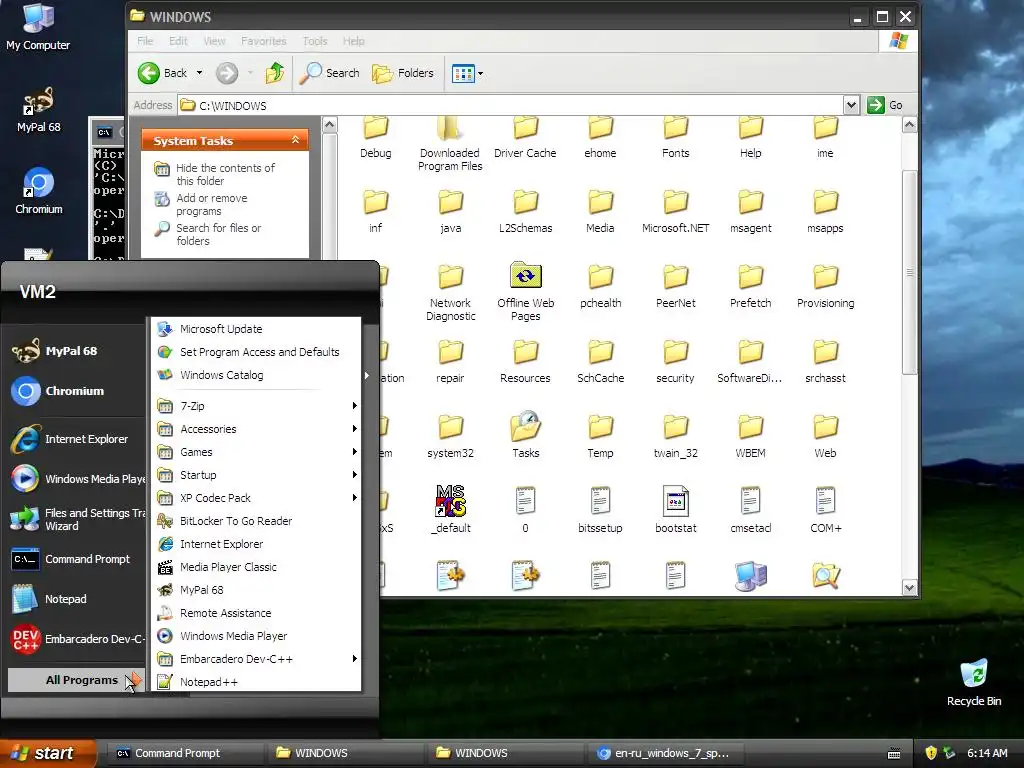Open the Offline Web Pages folder icon
The width and height of the screenshot is (1024, 768).
coord(525,276)
